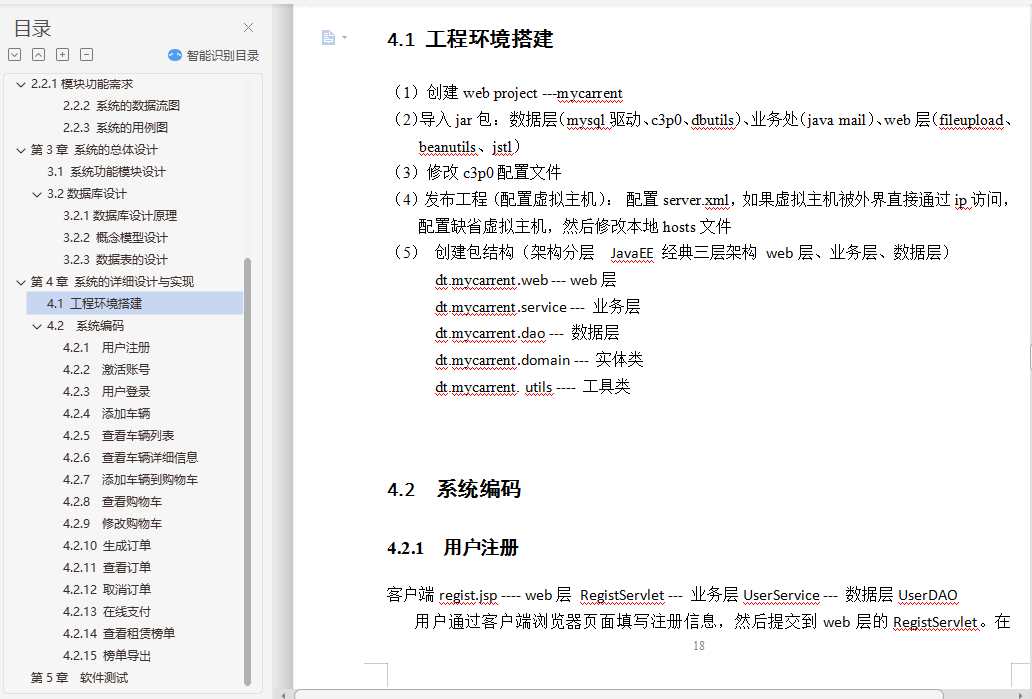Image resolution: width=1032 pixels, height=699 pixels.
Task: Collapse the 2.2.1 模块功能需求 node
Action: (21, 84)
